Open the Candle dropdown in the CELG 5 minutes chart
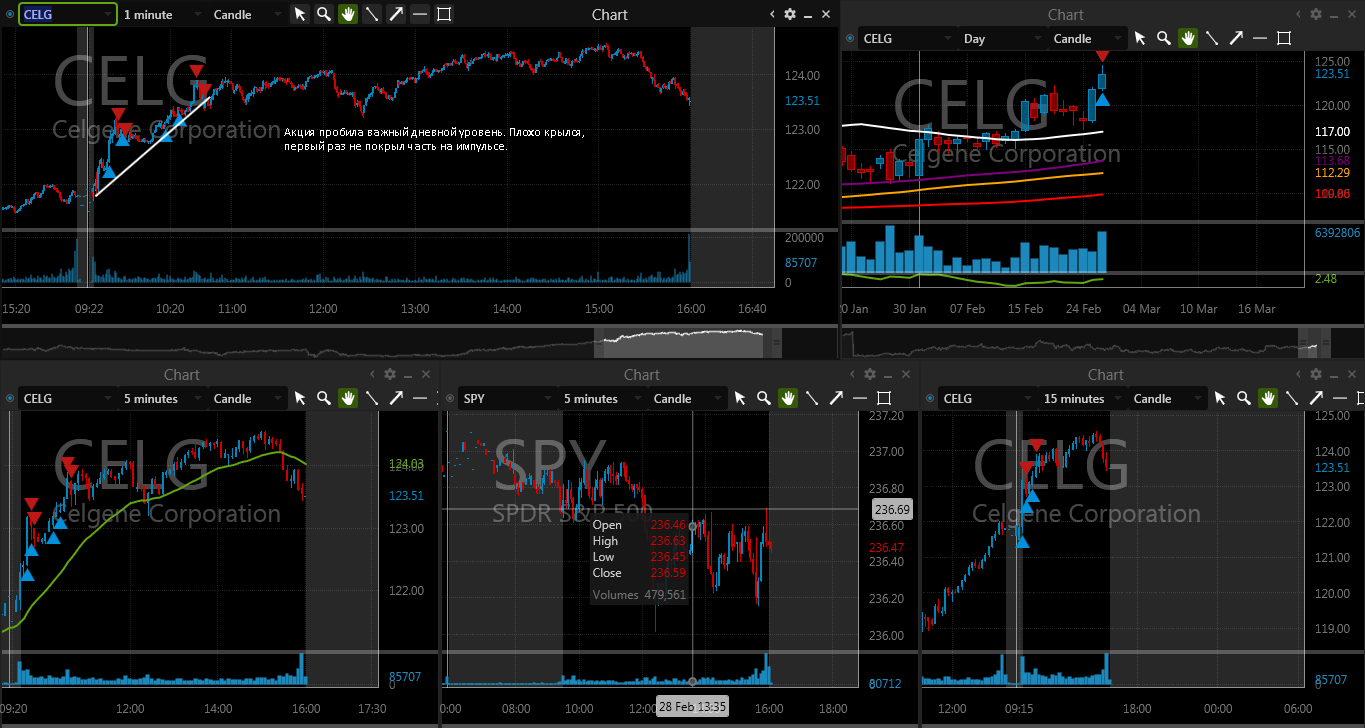The width and height of the screenshot is (1365, 728). pos(248,398)
